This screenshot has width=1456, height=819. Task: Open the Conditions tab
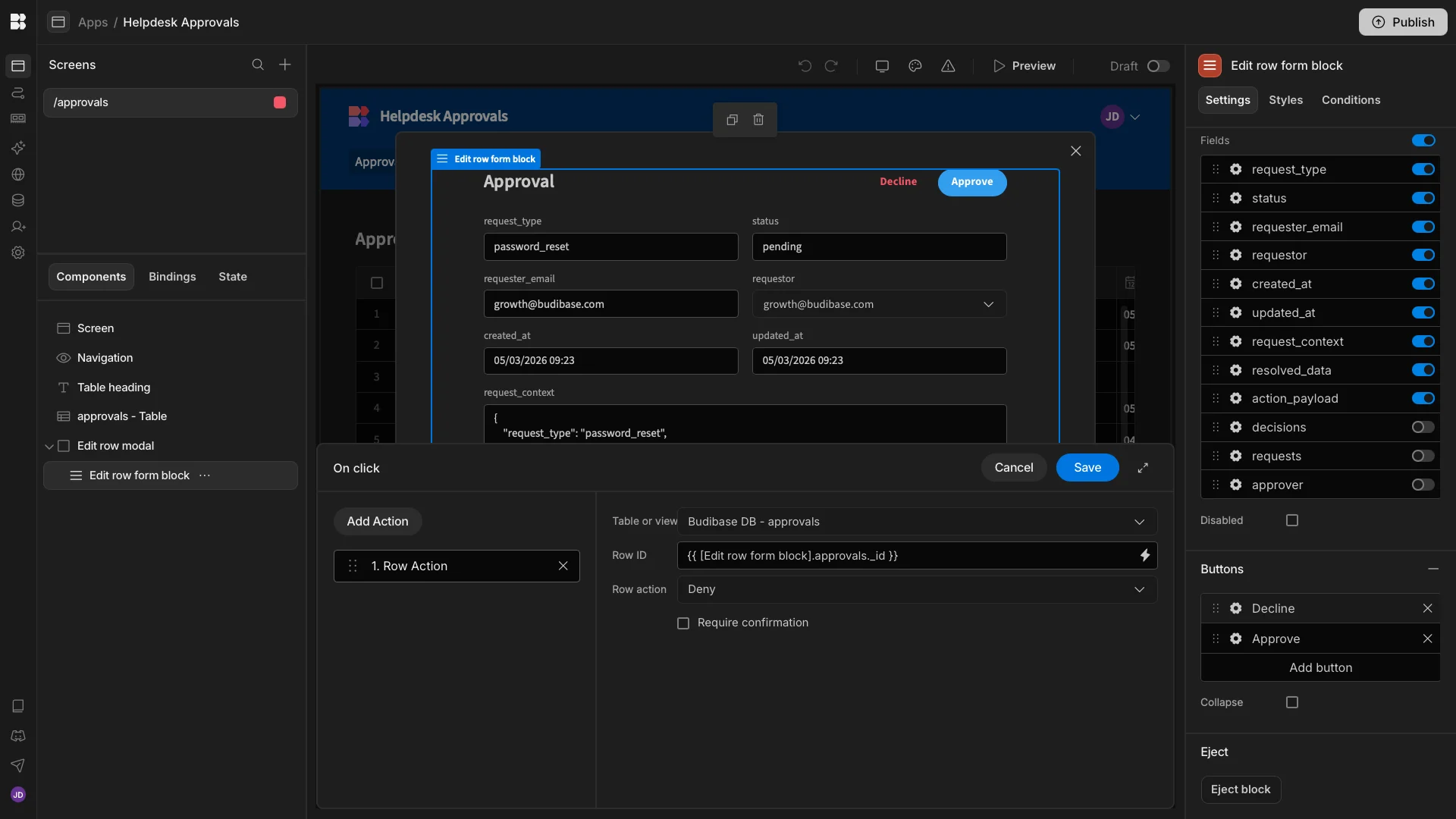point(1351,100)
